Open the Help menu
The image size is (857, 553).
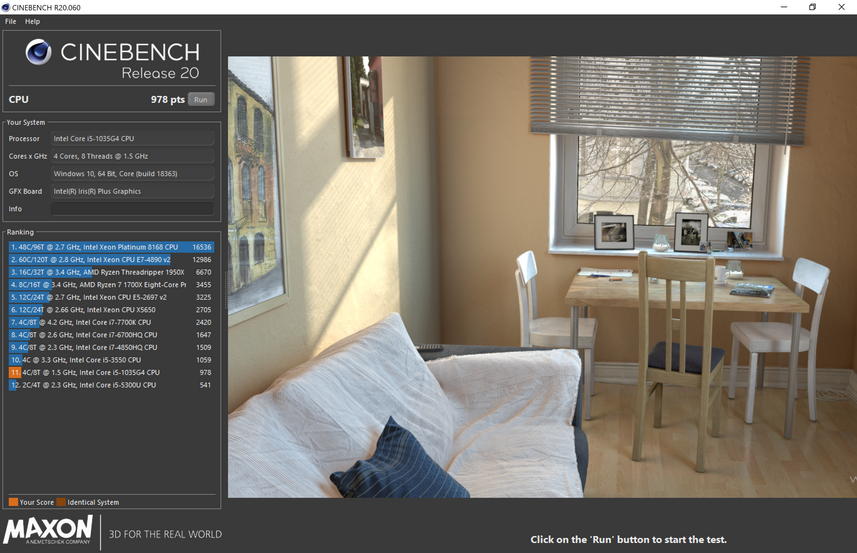point(32,21)
